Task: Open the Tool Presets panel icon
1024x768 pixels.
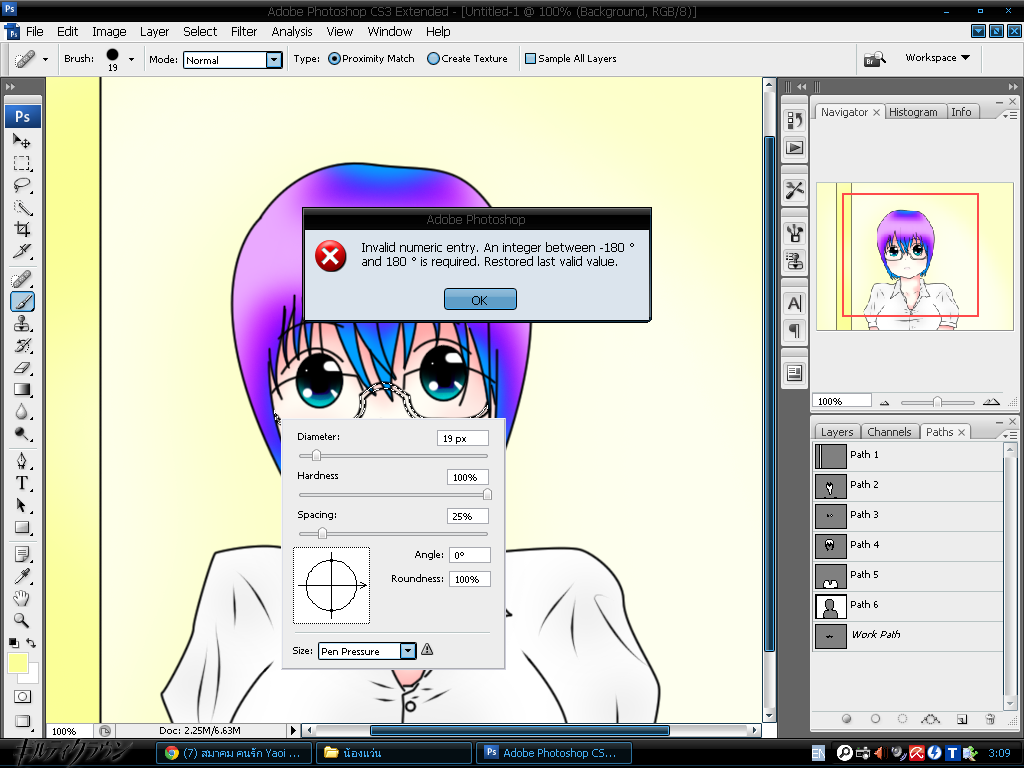Action: [795, 191]
